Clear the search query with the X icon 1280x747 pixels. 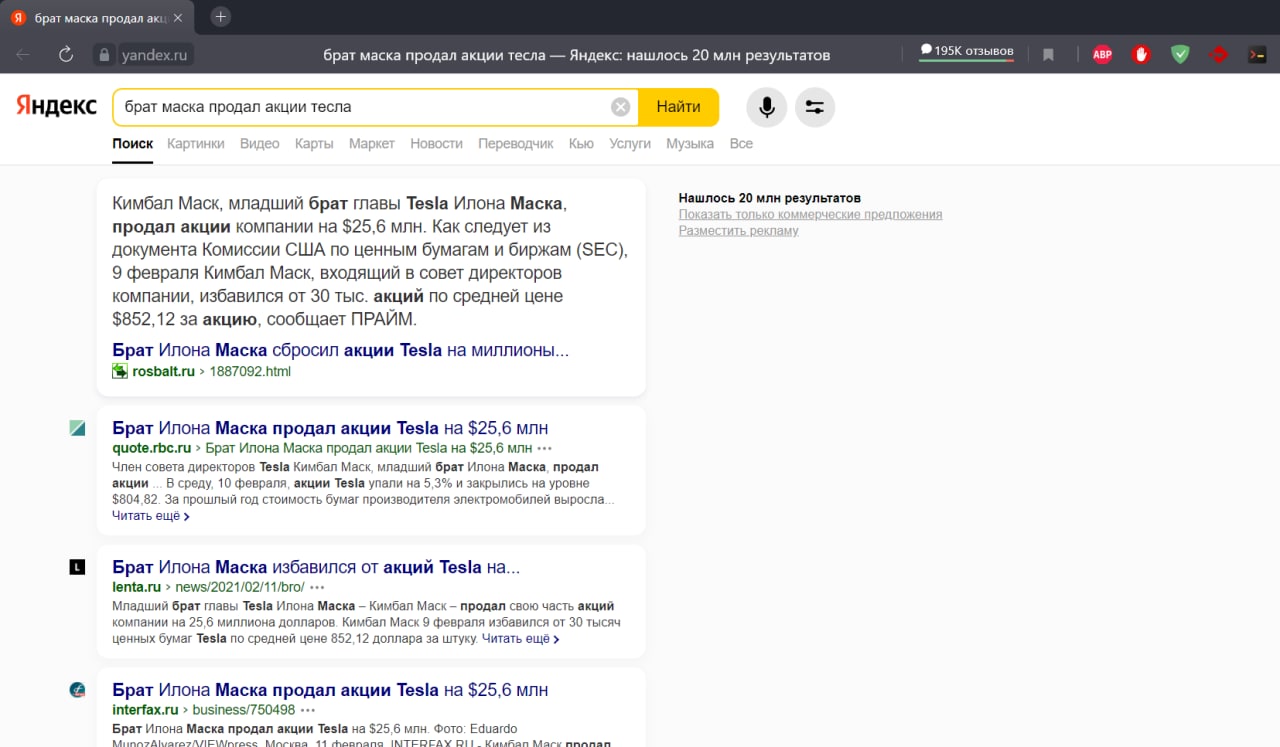pyautogui.click(x=620, y=107)
